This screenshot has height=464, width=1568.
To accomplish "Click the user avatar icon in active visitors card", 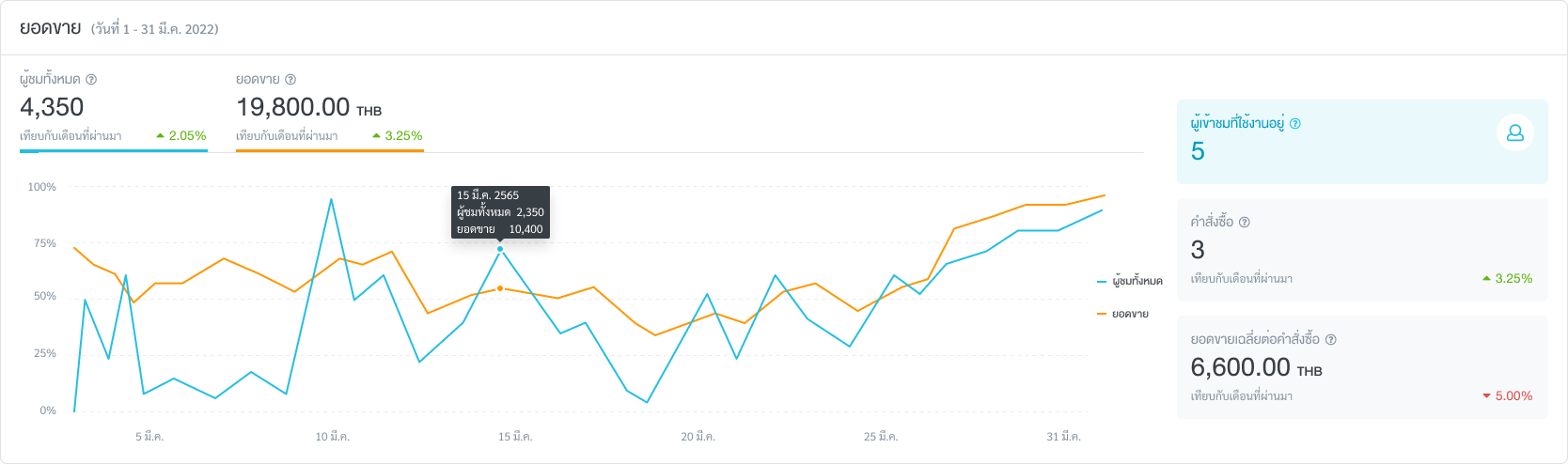I will click(1514, 133).
